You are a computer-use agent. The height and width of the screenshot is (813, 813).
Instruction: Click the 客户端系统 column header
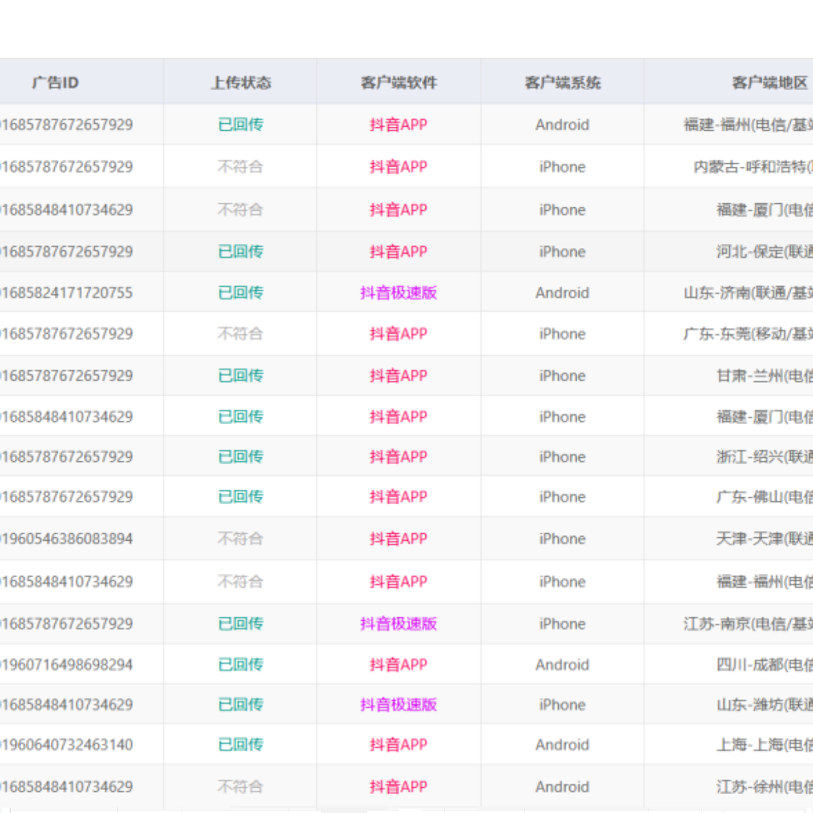click(562, 83)
